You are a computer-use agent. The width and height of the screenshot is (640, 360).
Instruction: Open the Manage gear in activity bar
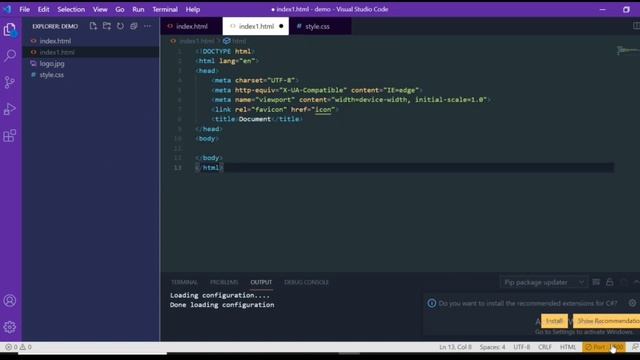click(10, 327)
